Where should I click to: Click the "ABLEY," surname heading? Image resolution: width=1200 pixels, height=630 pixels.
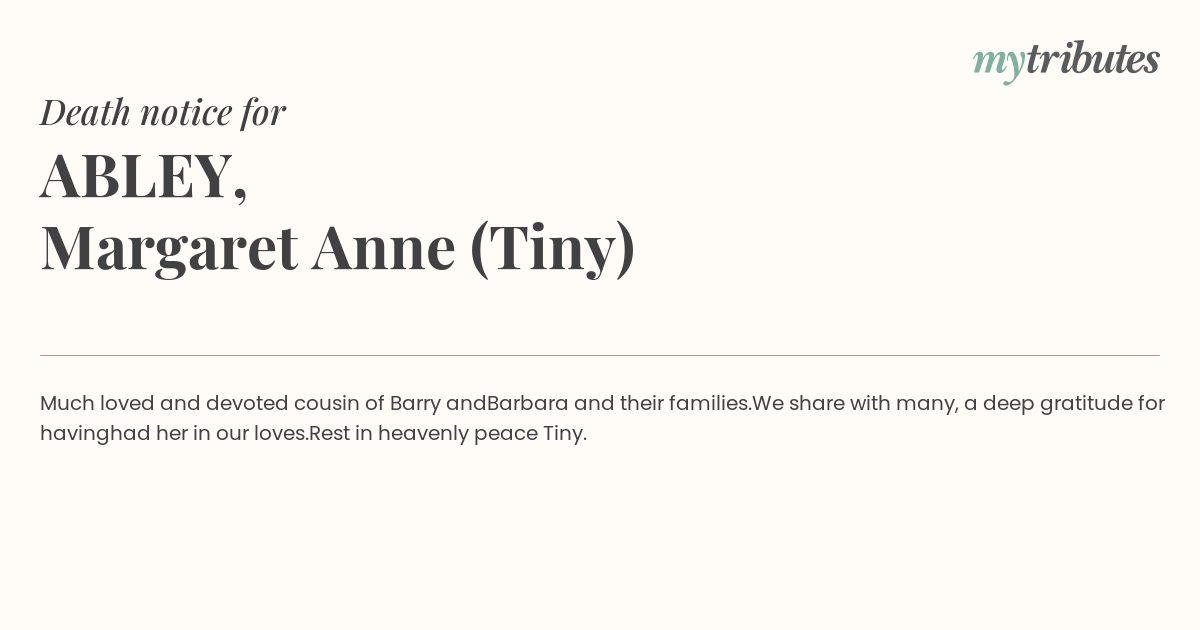point(144,177)
